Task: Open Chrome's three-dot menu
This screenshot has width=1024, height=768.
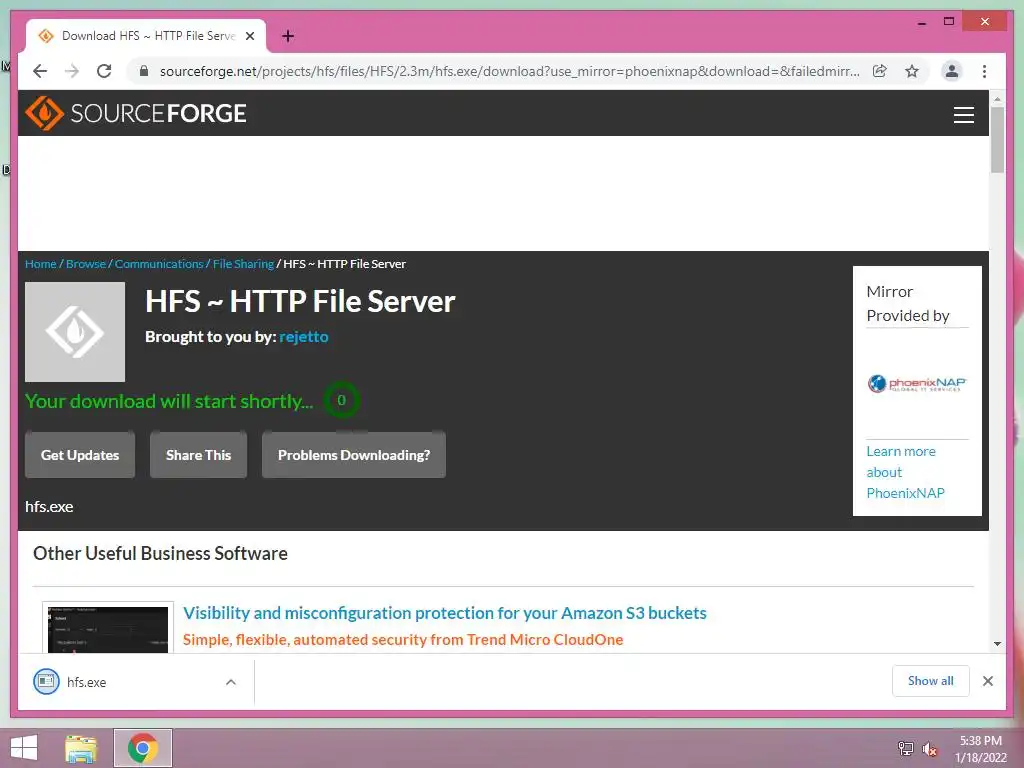Action: [984, 71]
